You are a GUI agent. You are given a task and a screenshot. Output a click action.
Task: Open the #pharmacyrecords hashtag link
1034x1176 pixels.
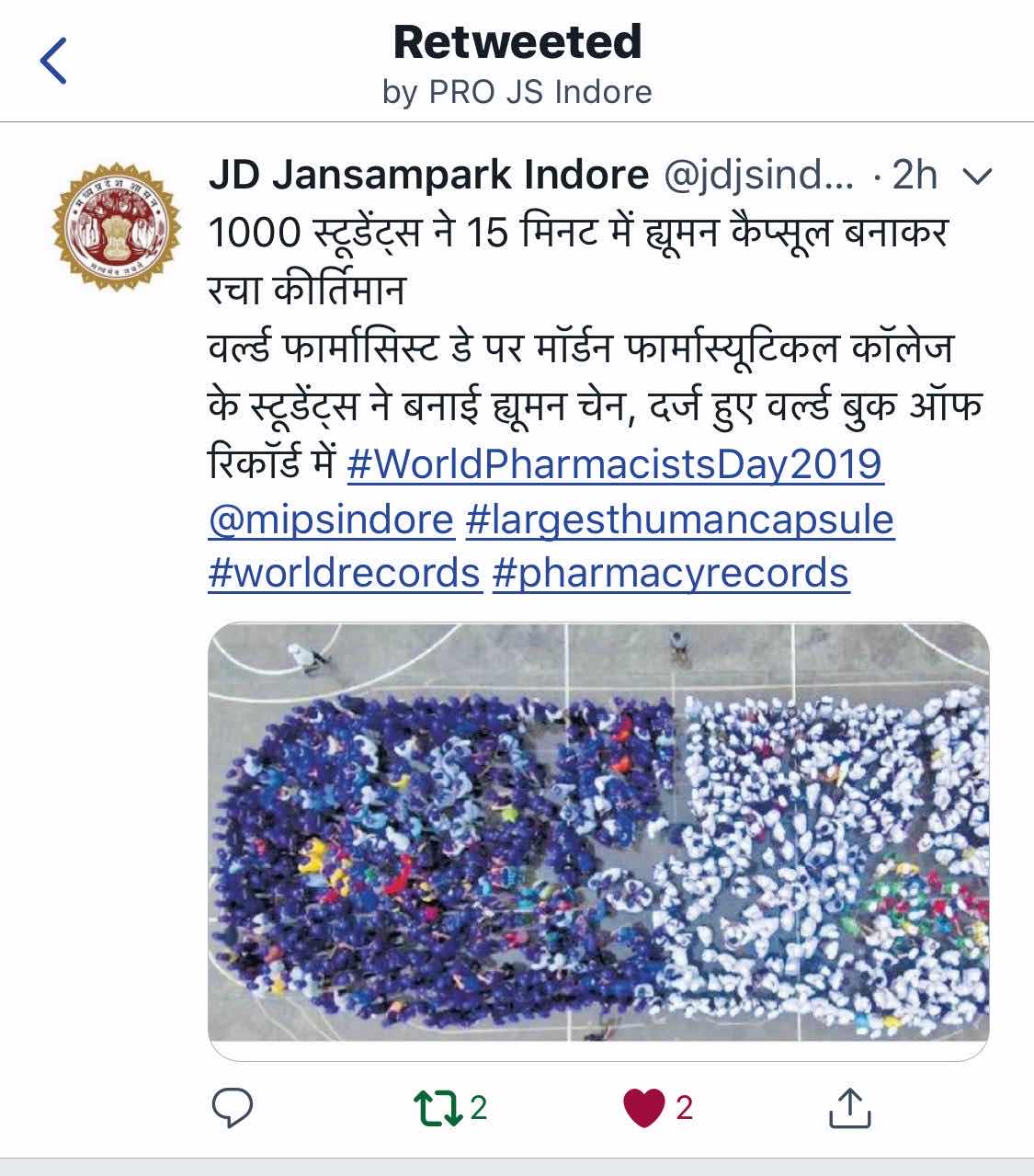pyautogui.click(x=671, y=574)
